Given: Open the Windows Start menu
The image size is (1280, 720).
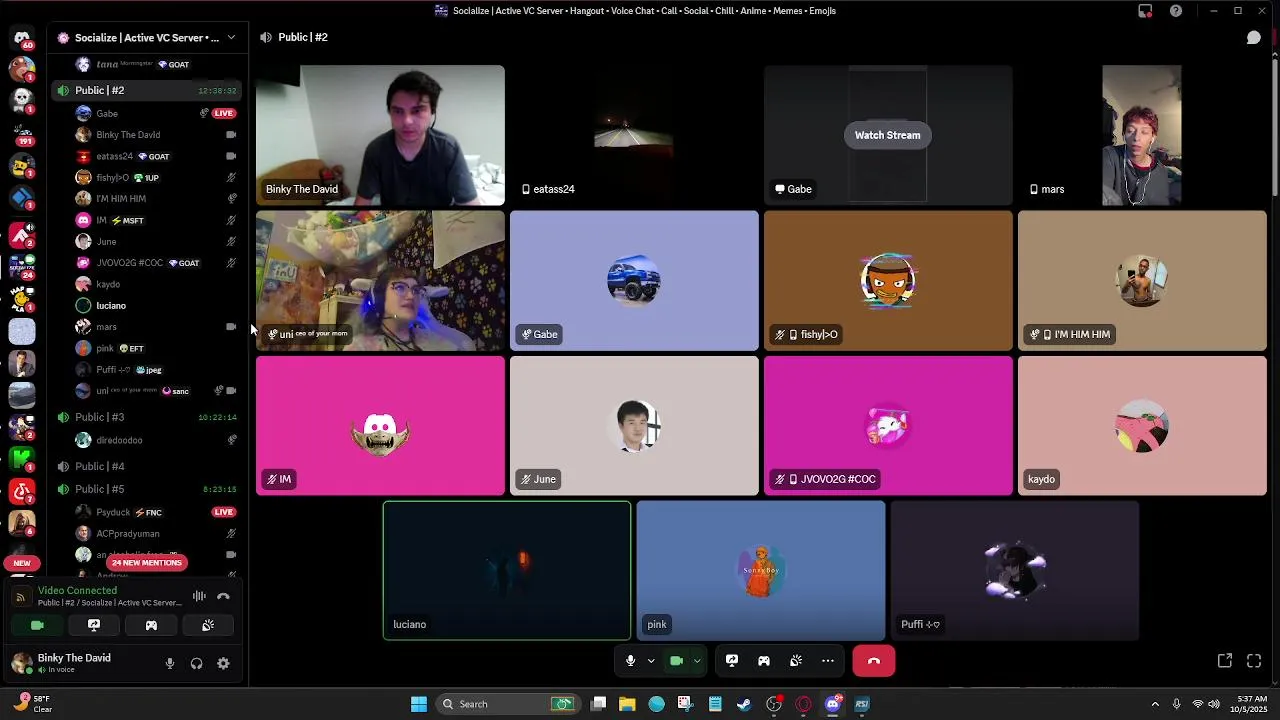Looking at the screenshot, I should point(419,704).
